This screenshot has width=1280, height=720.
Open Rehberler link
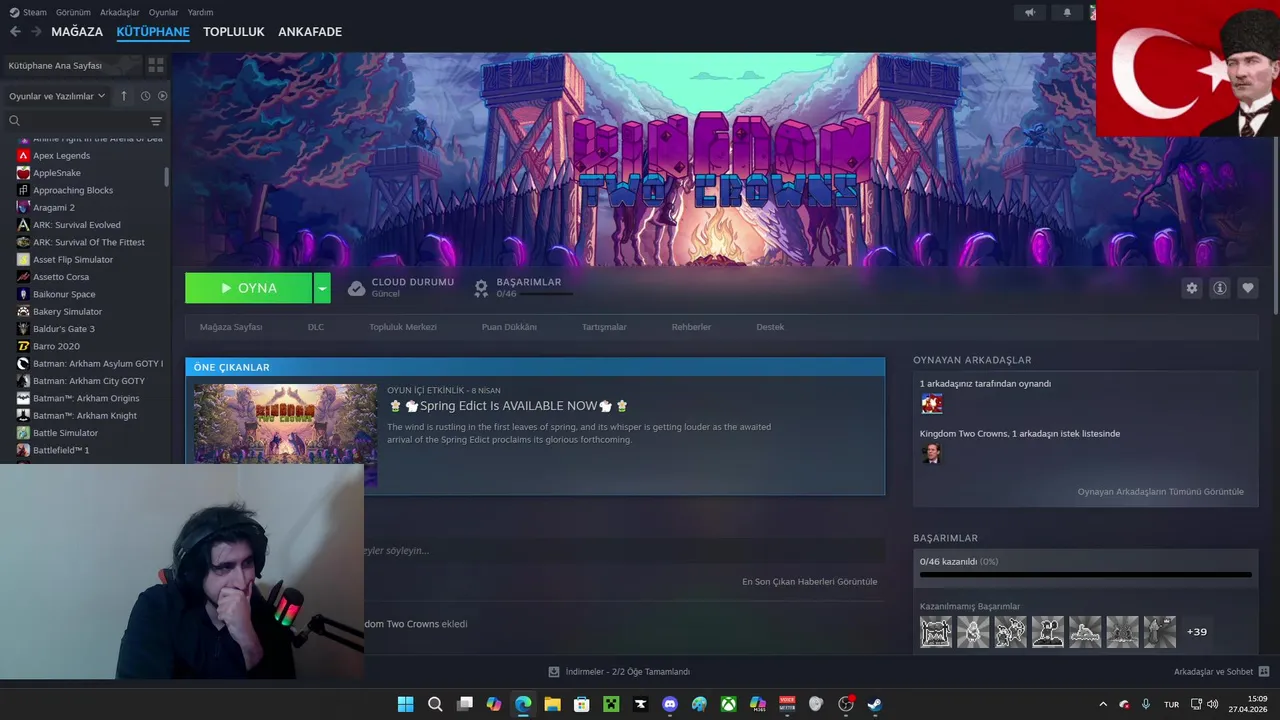point(691,327)
